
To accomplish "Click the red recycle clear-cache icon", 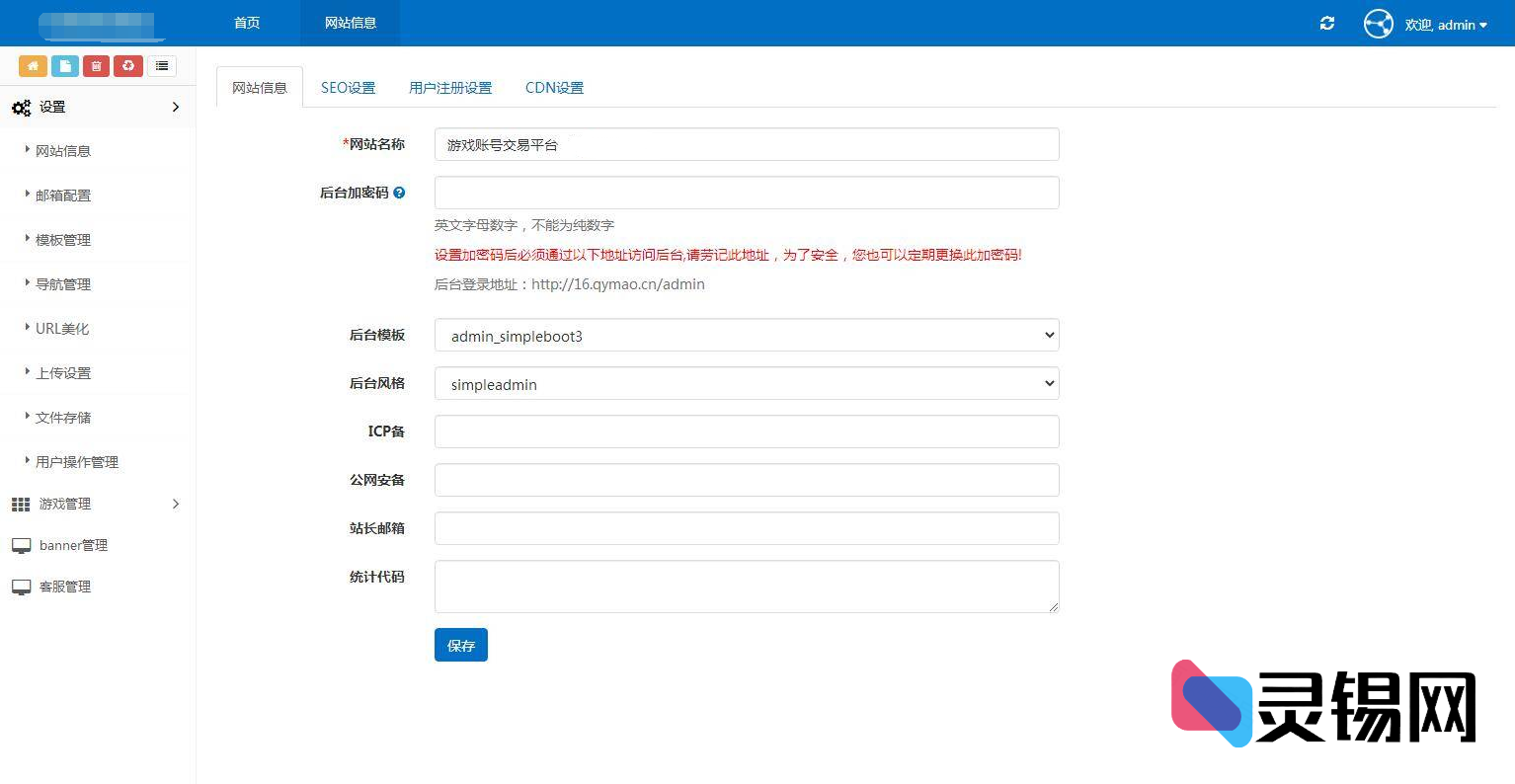I will click(127, 65).
